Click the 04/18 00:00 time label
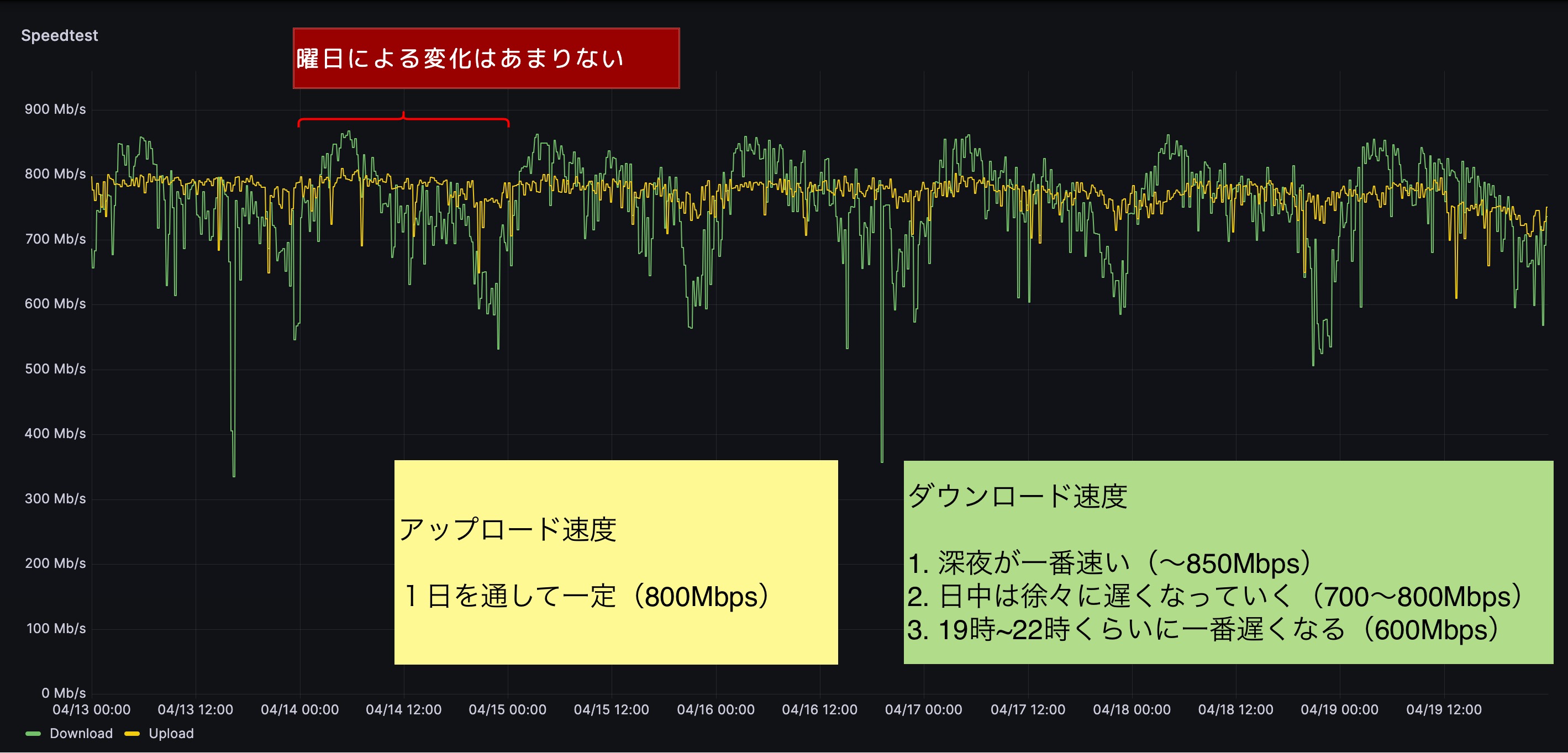 1132,710
